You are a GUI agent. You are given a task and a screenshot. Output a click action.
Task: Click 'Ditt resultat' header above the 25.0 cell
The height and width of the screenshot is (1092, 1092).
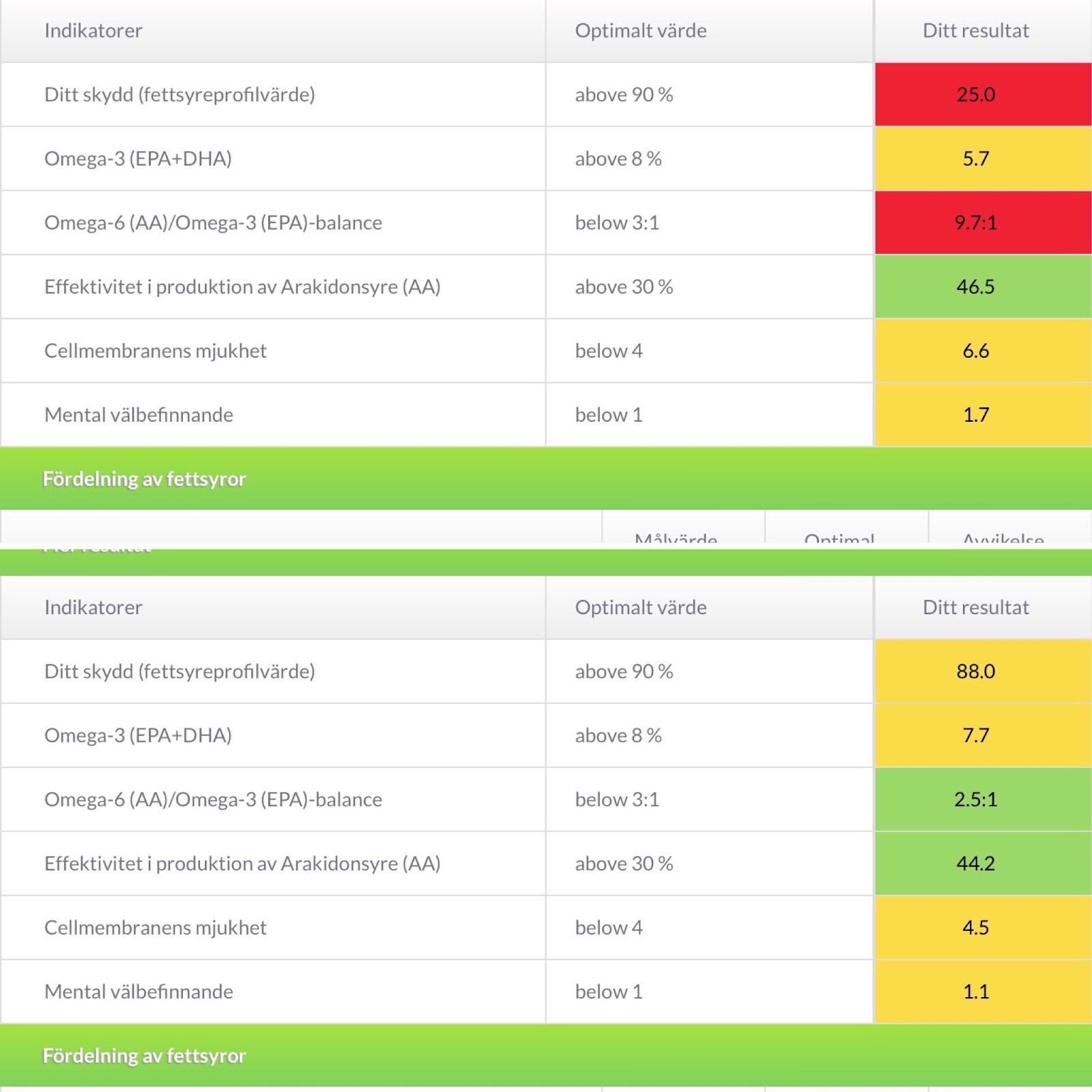[976, 31]
